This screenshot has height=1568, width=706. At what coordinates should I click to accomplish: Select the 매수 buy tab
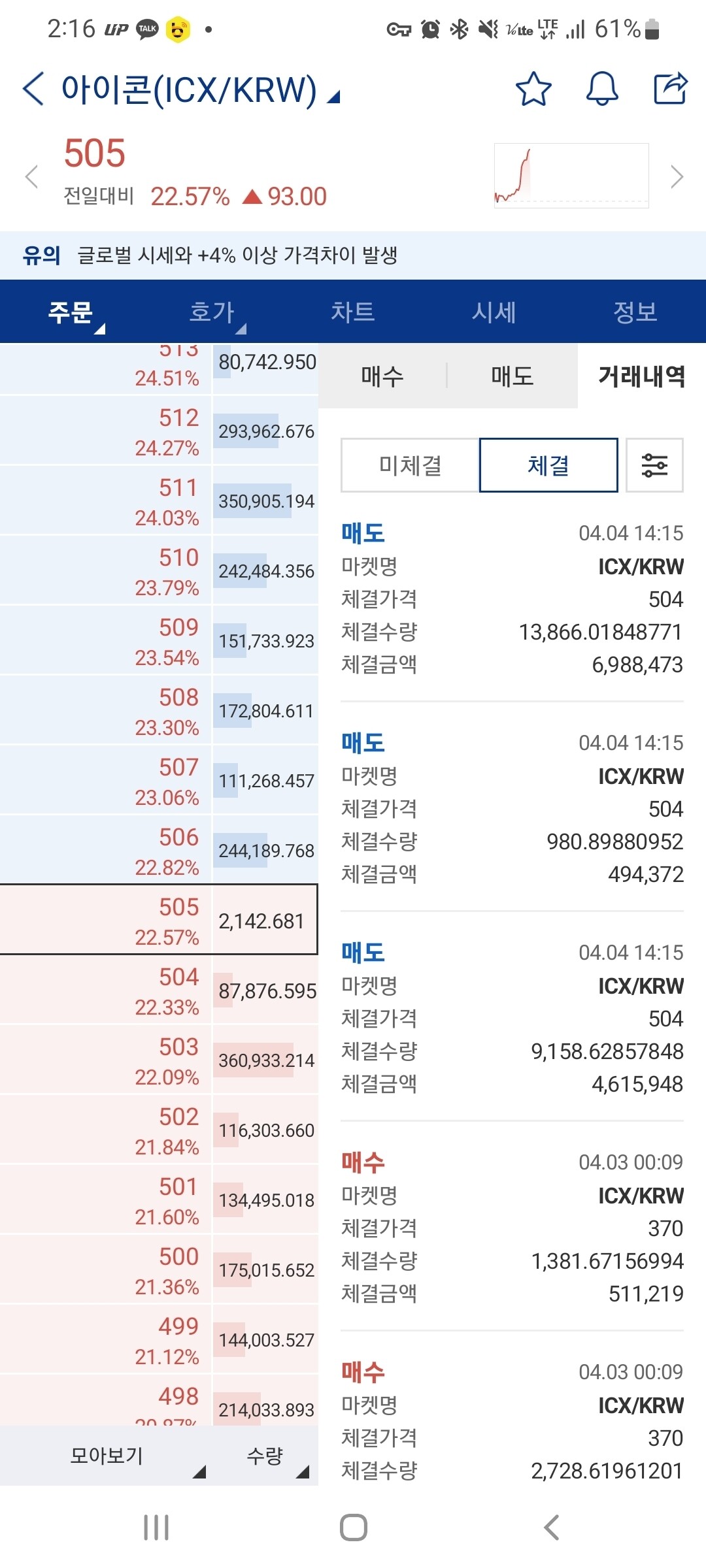point(382,376)
